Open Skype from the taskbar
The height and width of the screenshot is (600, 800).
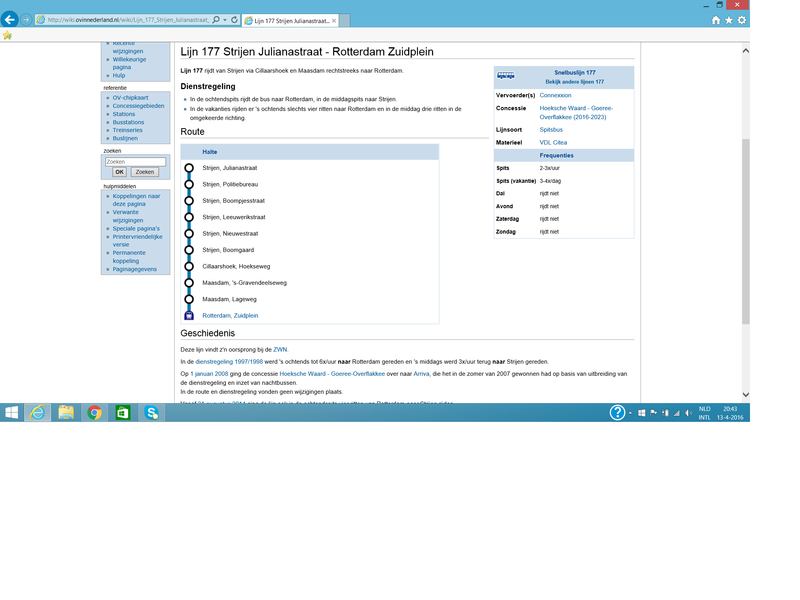click(152, 412)
